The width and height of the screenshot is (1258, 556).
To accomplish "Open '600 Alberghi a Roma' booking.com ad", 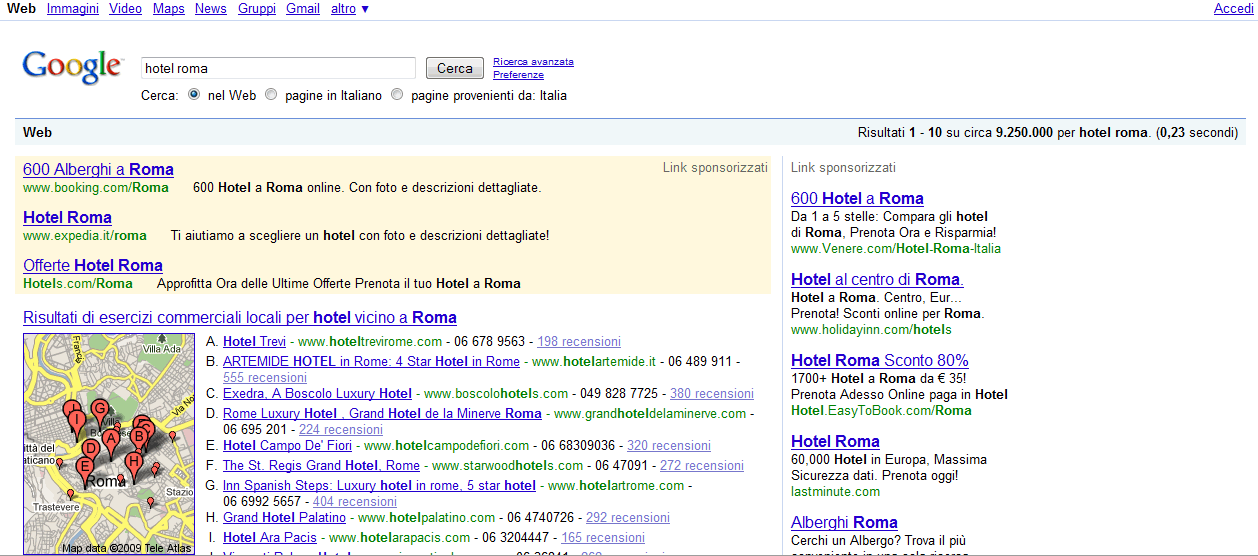I will coord(98,170).
